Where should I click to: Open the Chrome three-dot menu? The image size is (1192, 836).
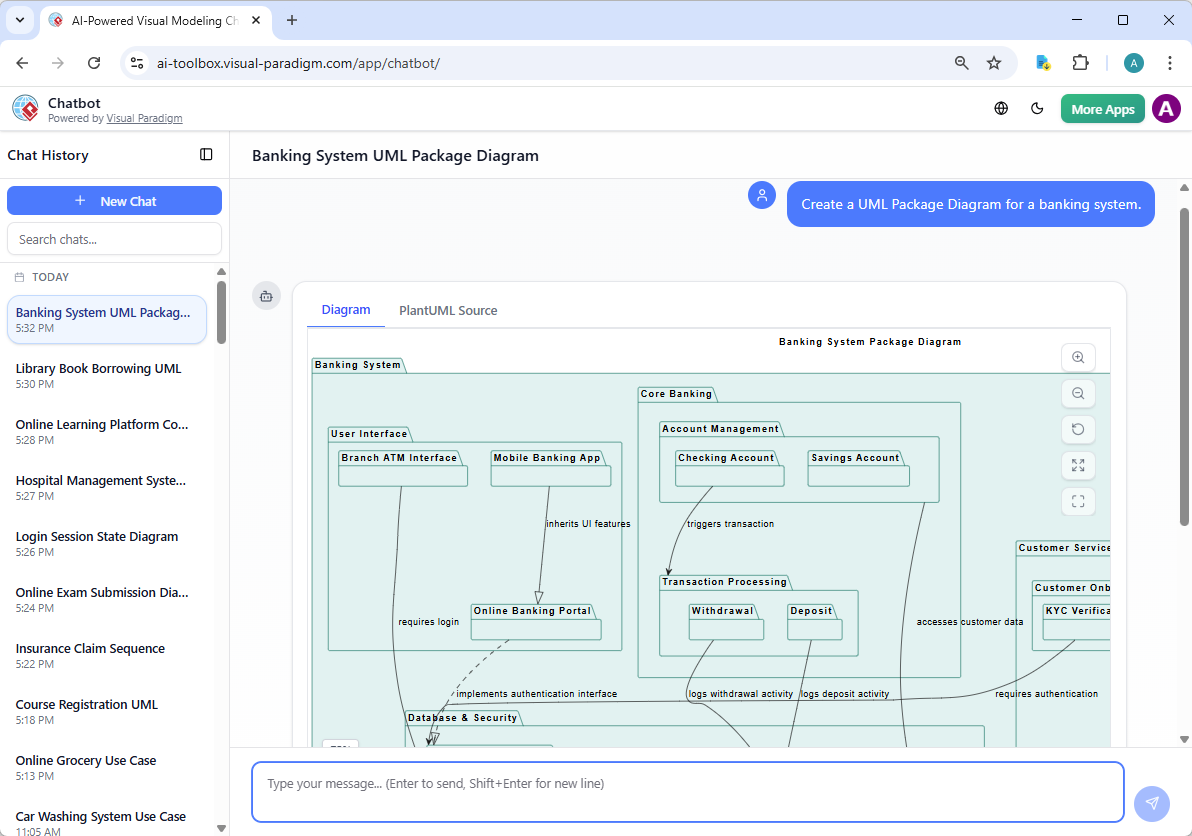(x=1170, y=62)
